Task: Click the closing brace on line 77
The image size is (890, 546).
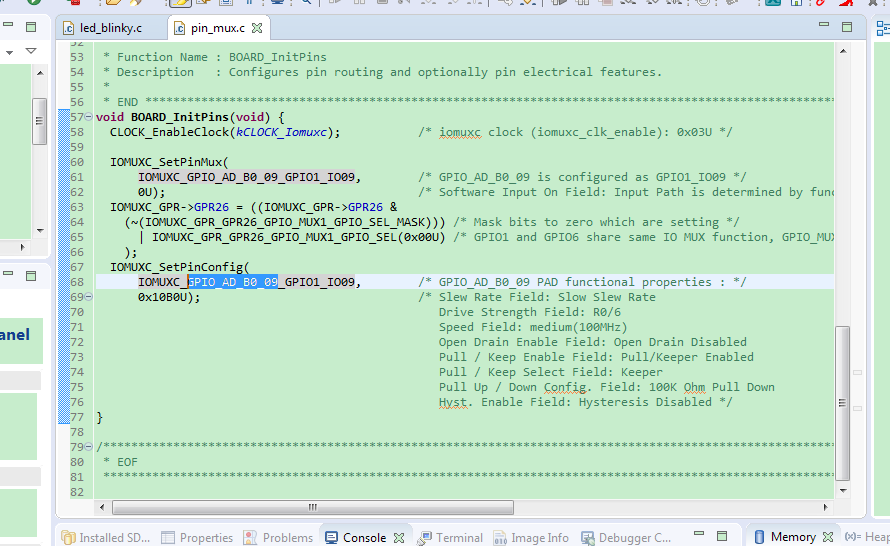Action: (100, 418)
